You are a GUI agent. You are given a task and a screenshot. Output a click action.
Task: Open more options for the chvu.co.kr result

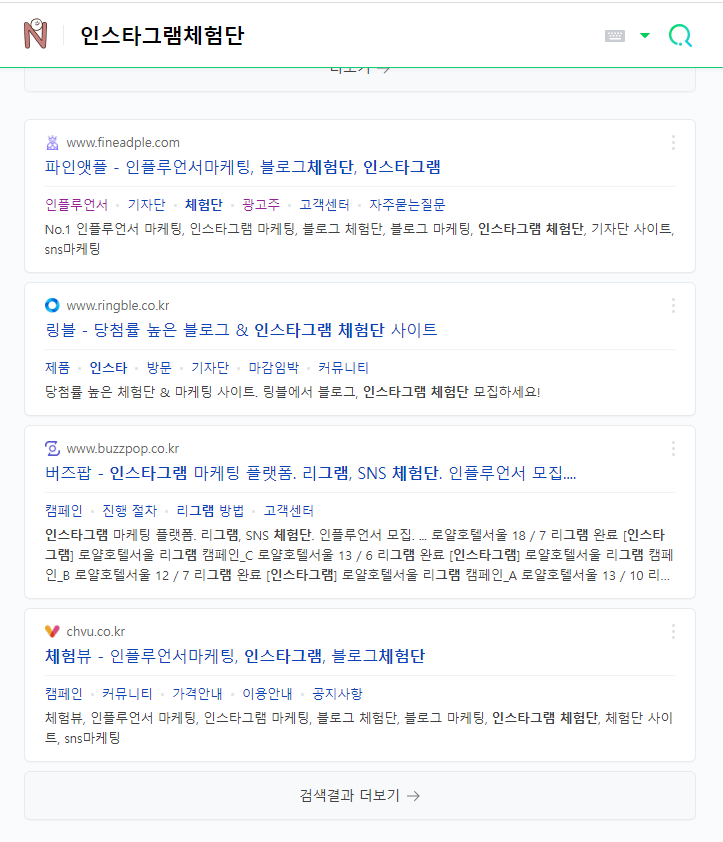coord(673,632)
